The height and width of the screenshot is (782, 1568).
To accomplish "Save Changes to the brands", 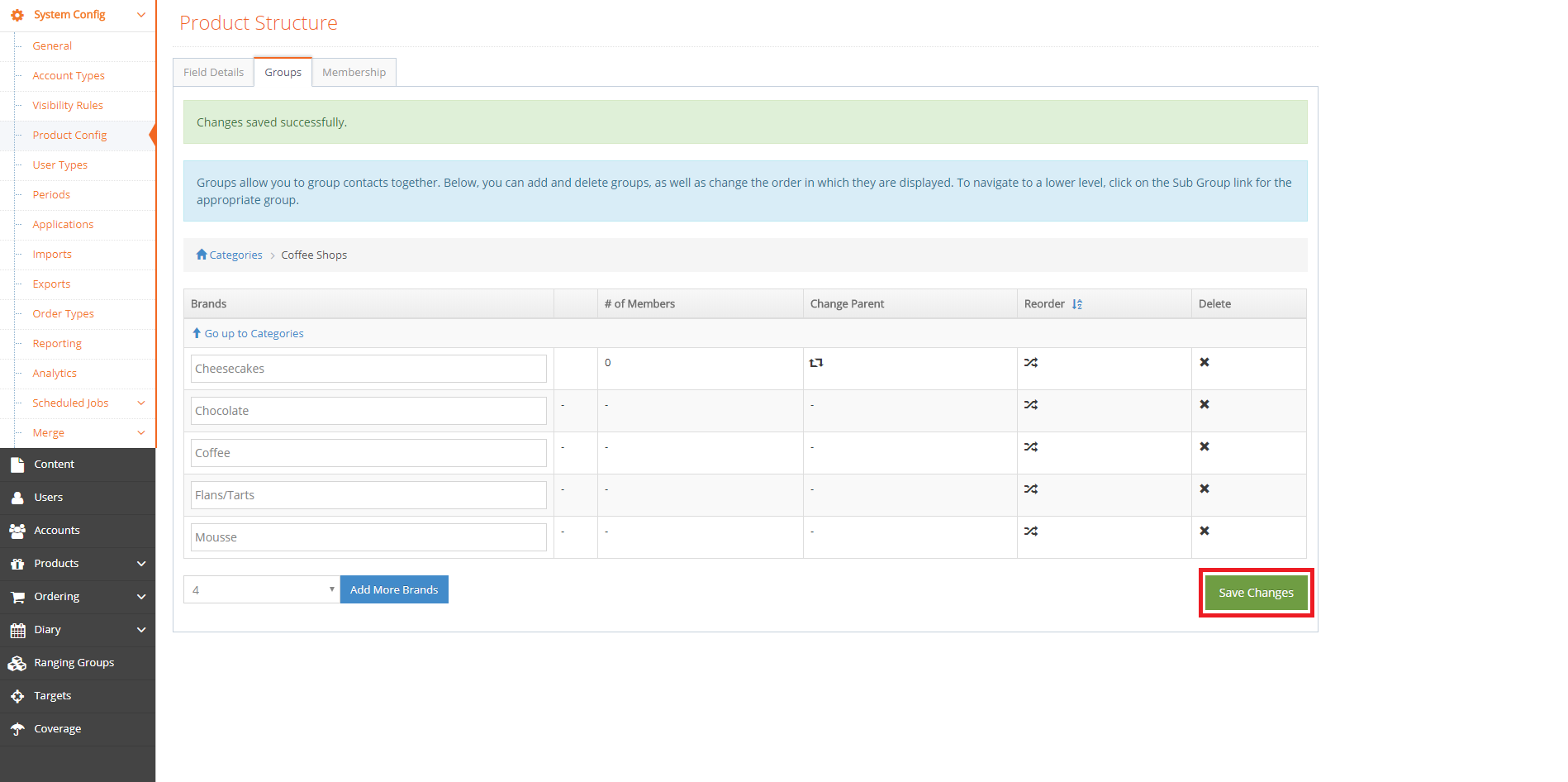I will 1256,593.
